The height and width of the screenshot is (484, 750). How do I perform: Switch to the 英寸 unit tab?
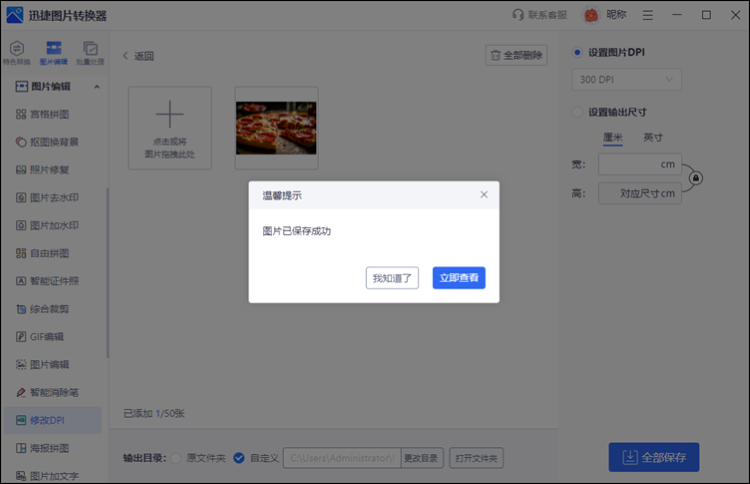click(x=653, y=138)
